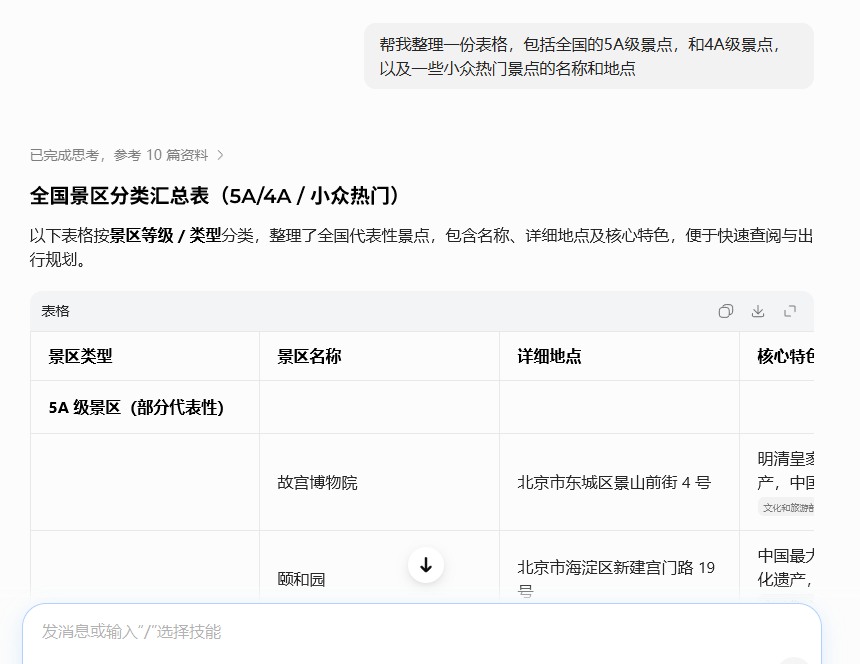This screenshot has height=664, width=860.
Task: Select the 中国最大 feature cell of 颐和园
Action: tap(777, 568)
